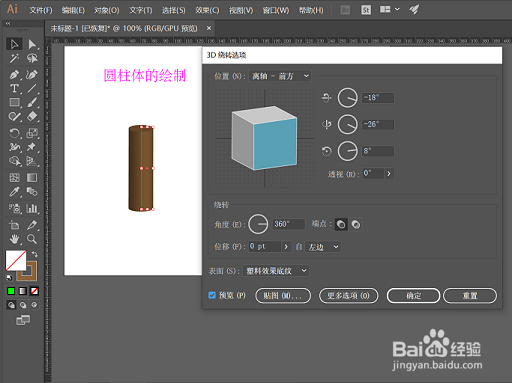
Task: Turn cap off for hollow appearance
Action: coord(356,224)
